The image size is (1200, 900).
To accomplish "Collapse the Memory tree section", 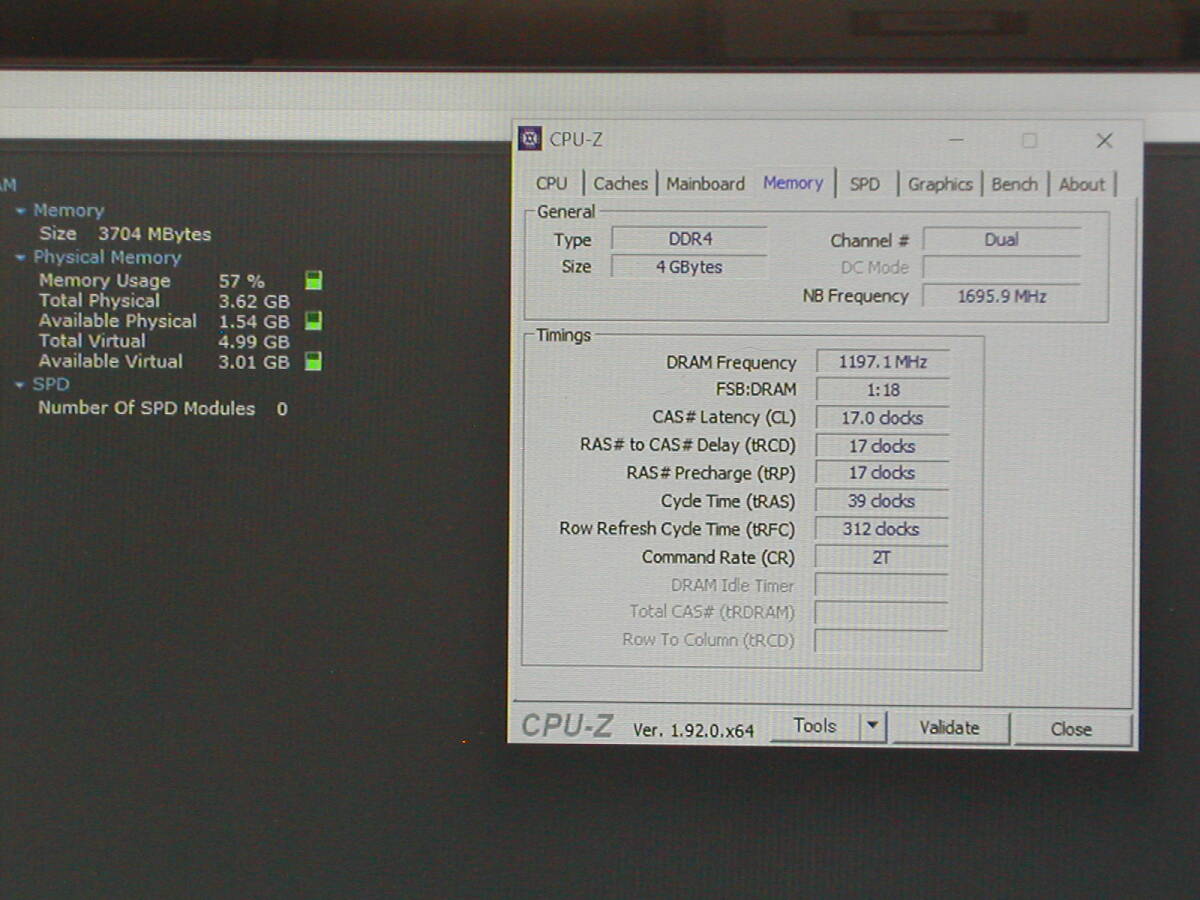I will 20,211.
